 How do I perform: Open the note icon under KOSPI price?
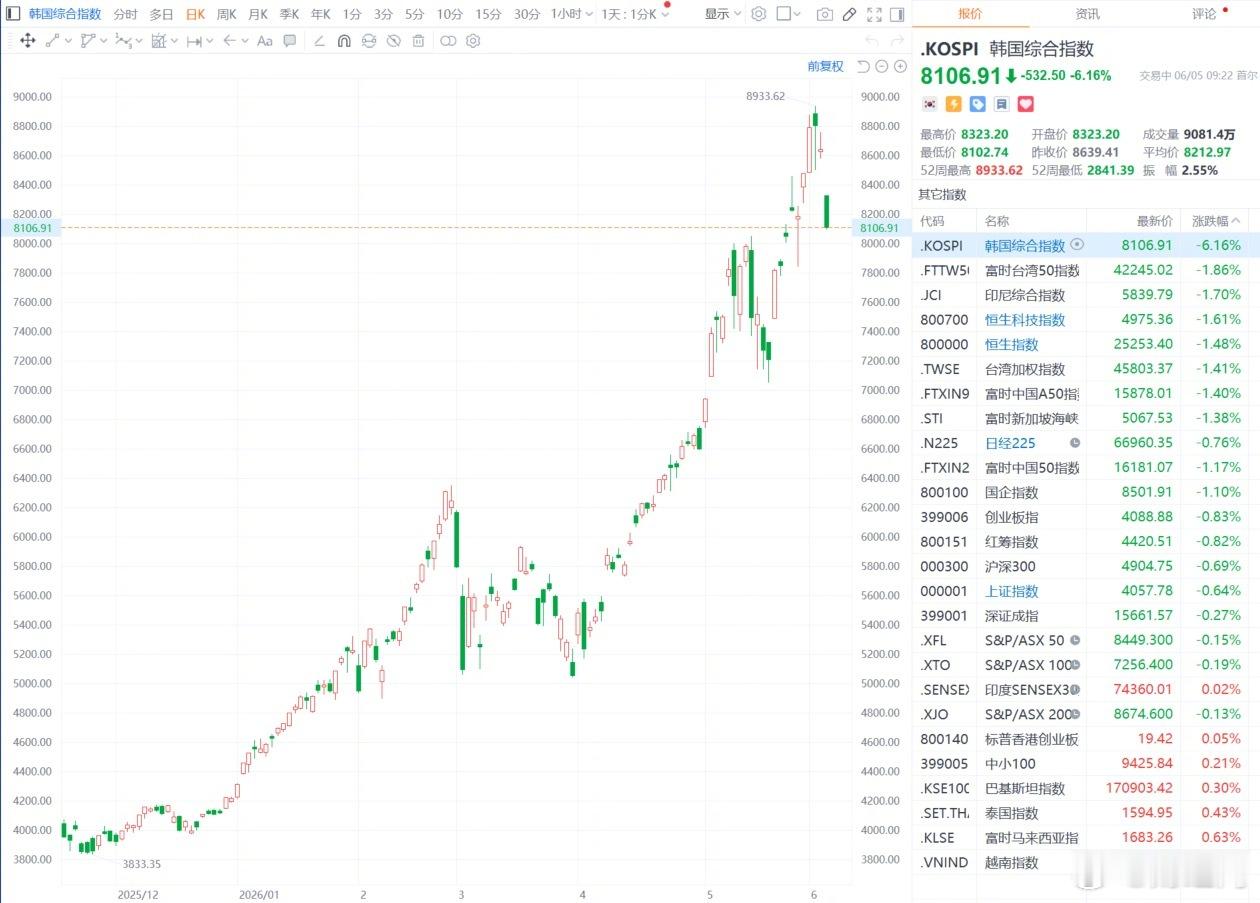pos(1001,104)
